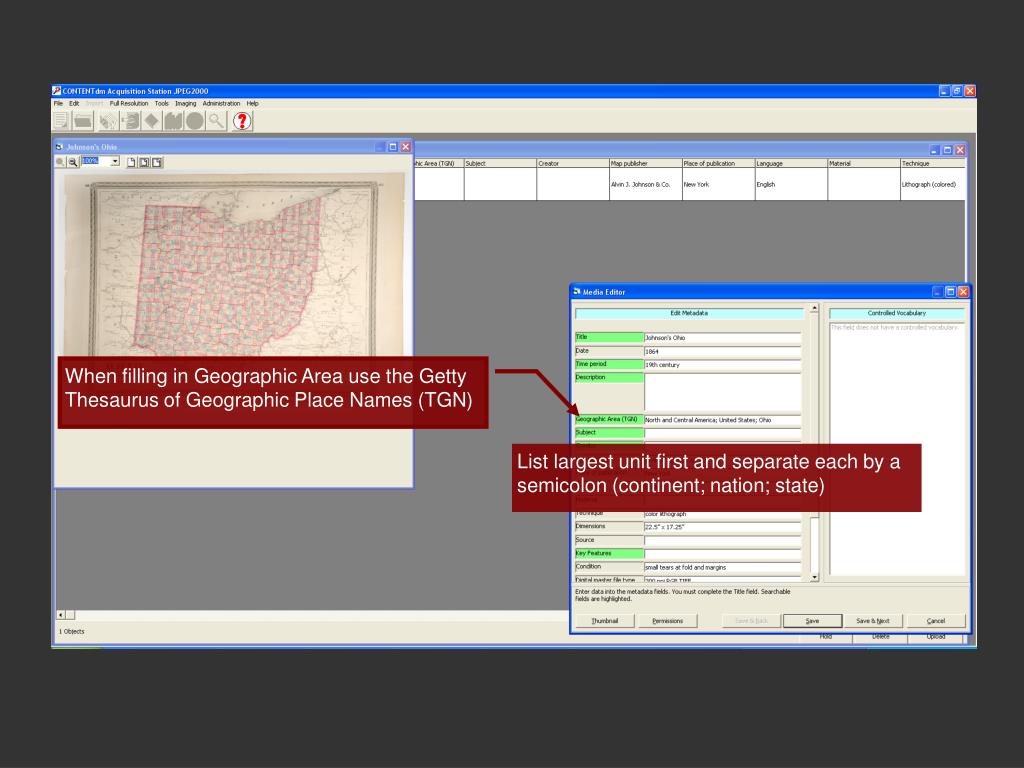Click the import arrow icon in main toolbar
The width and height of the screenshot is (1024, 768).
[131, 121]
